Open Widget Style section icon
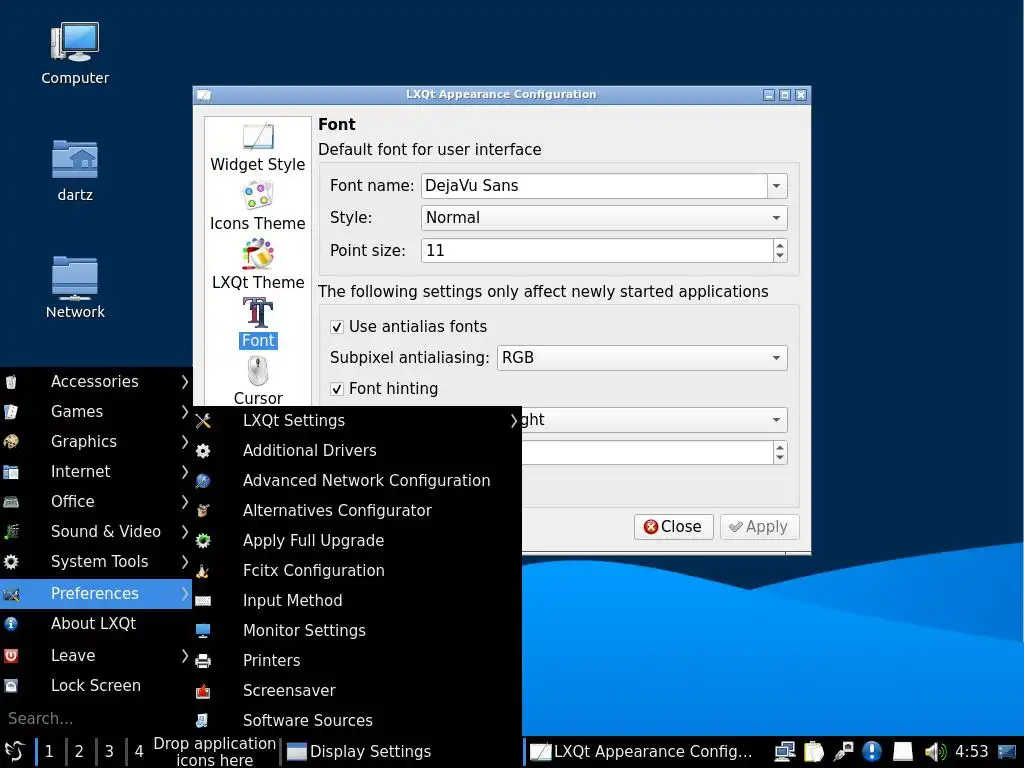Image resolution: width=1024 pixels, height=768 pixels. pyautogui.click(x=258, y=137)
